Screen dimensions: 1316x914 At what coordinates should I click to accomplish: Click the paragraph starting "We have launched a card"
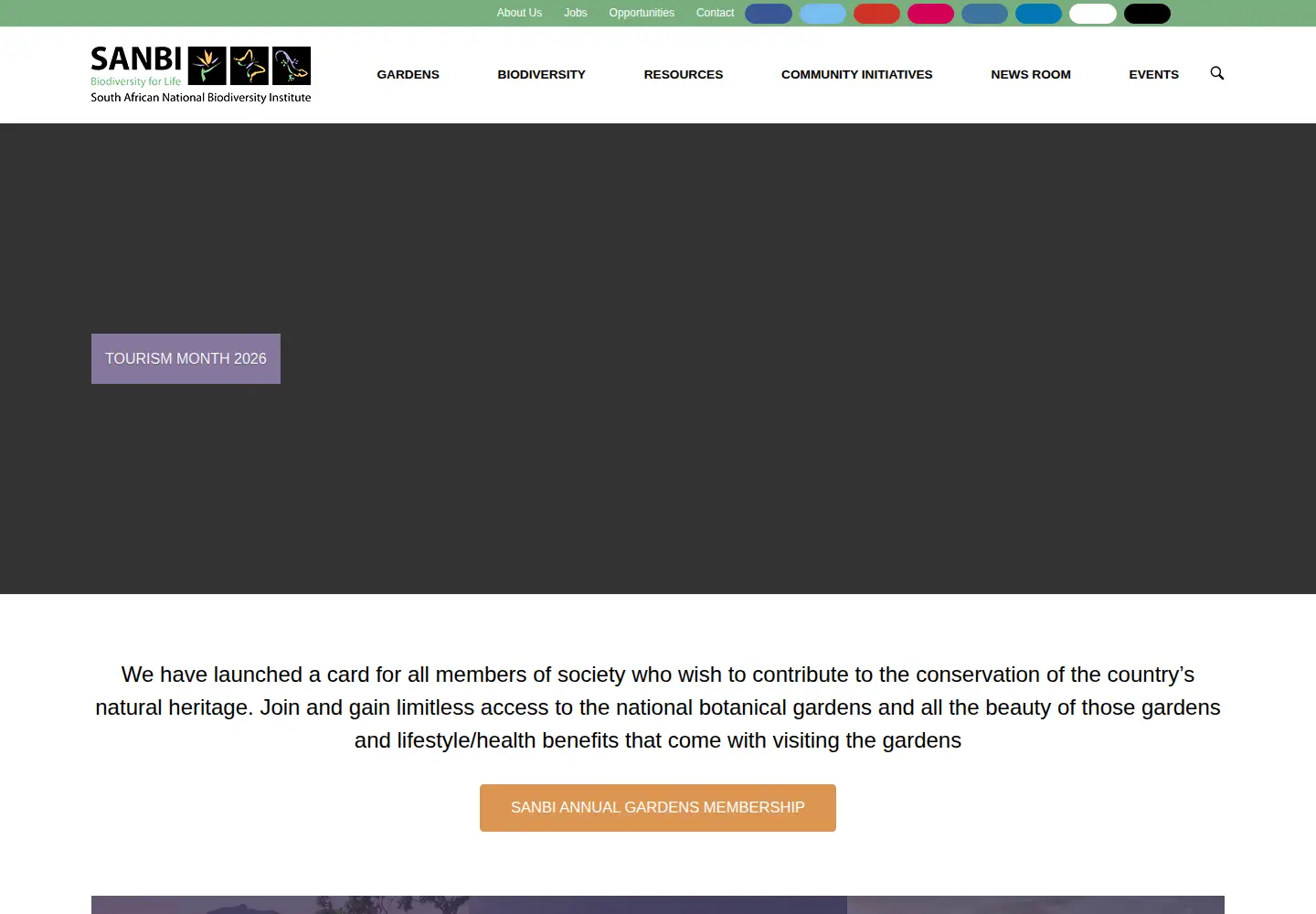click(x=658, y=707)
